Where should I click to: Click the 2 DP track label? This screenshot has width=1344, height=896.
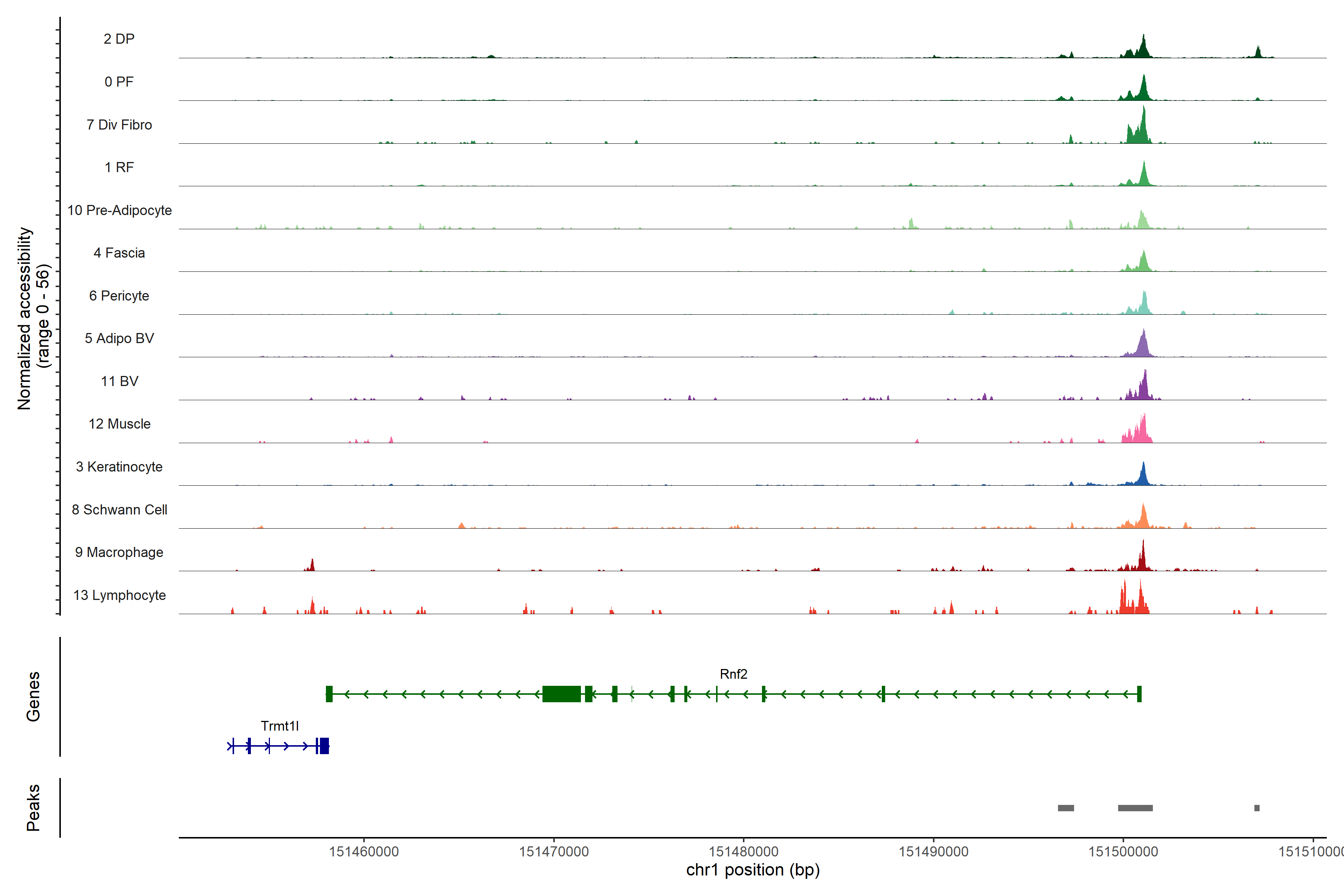coord(119,39)
